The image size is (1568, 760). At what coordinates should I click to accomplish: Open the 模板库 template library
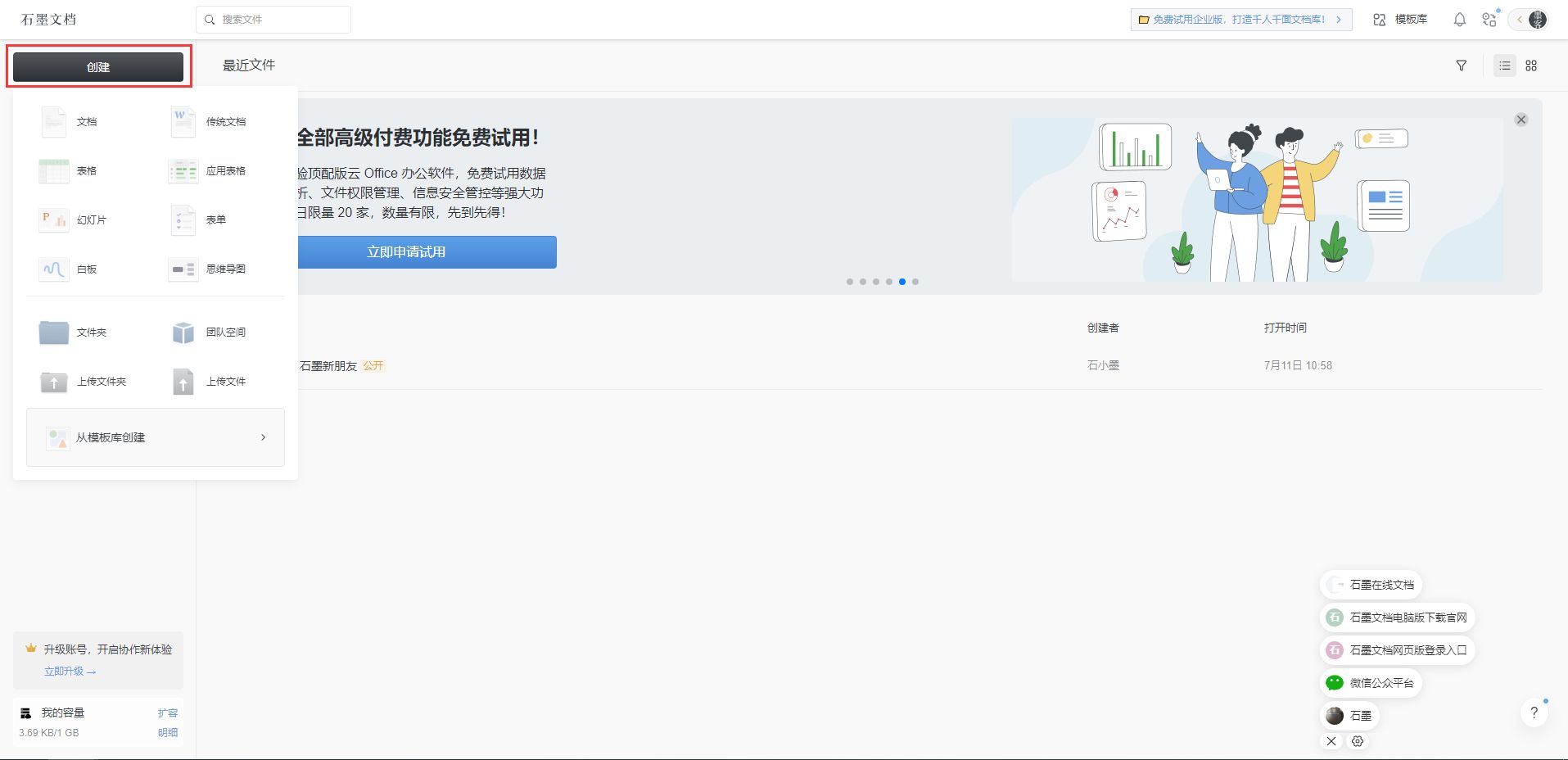click(1400, 20)
